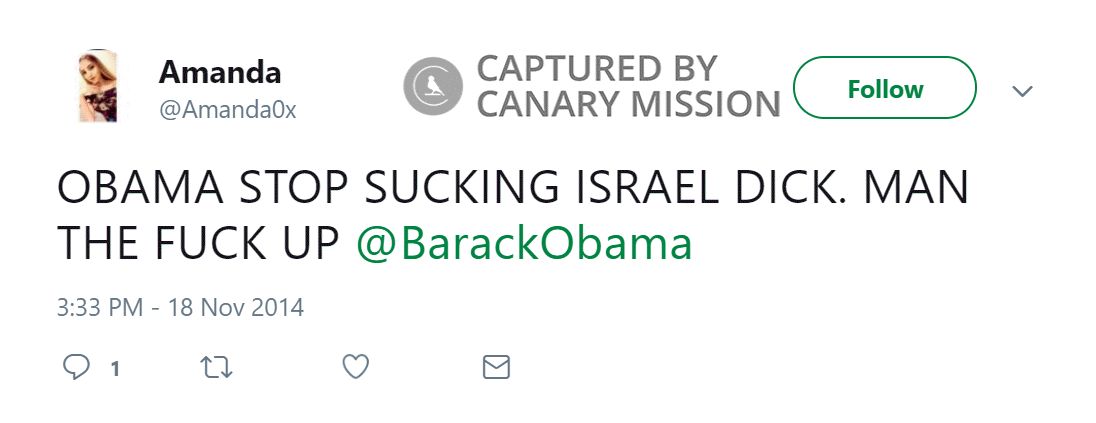Click the CANARY MISSION watermark text

point(628,104)
